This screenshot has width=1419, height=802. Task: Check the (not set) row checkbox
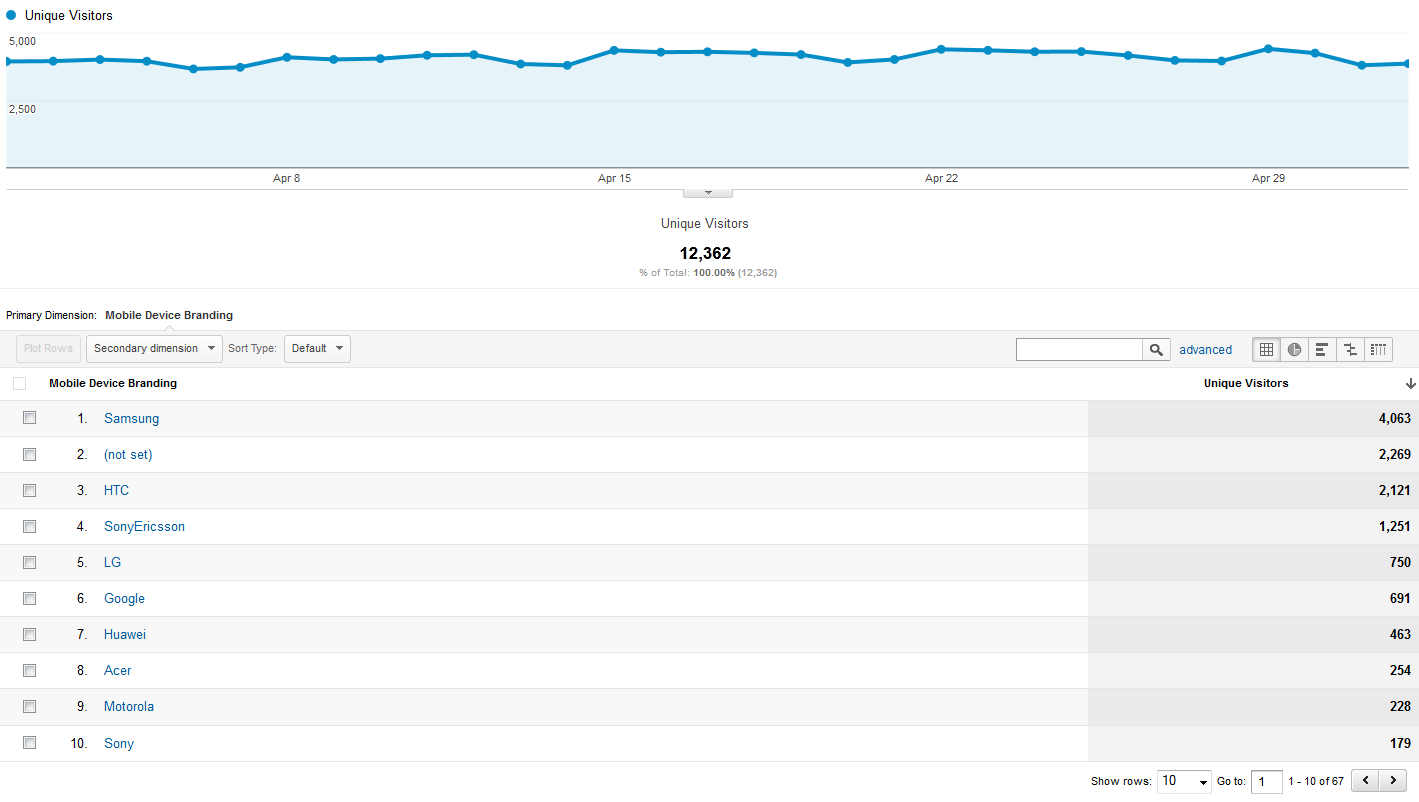pyautogui.click(x=30, y=454)
